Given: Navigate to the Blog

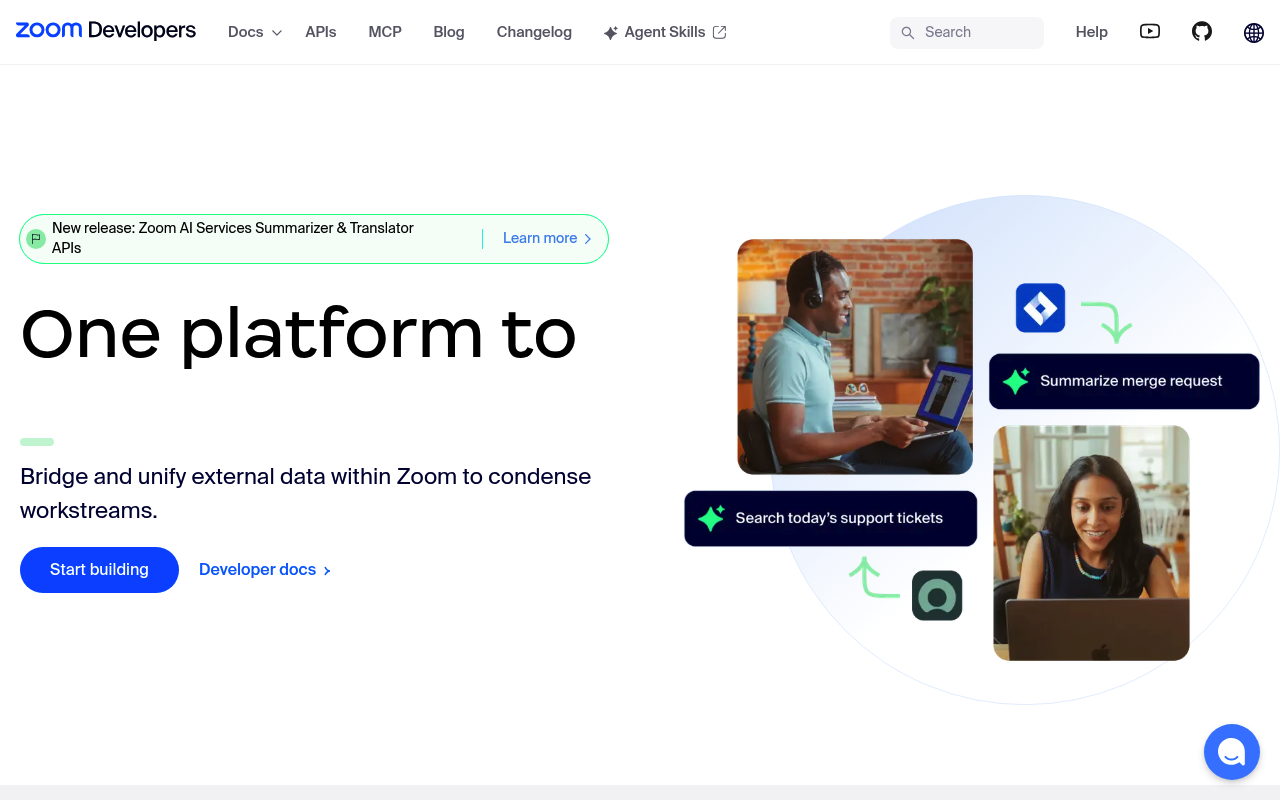Looking at the screenshot, I should point(449,32).
